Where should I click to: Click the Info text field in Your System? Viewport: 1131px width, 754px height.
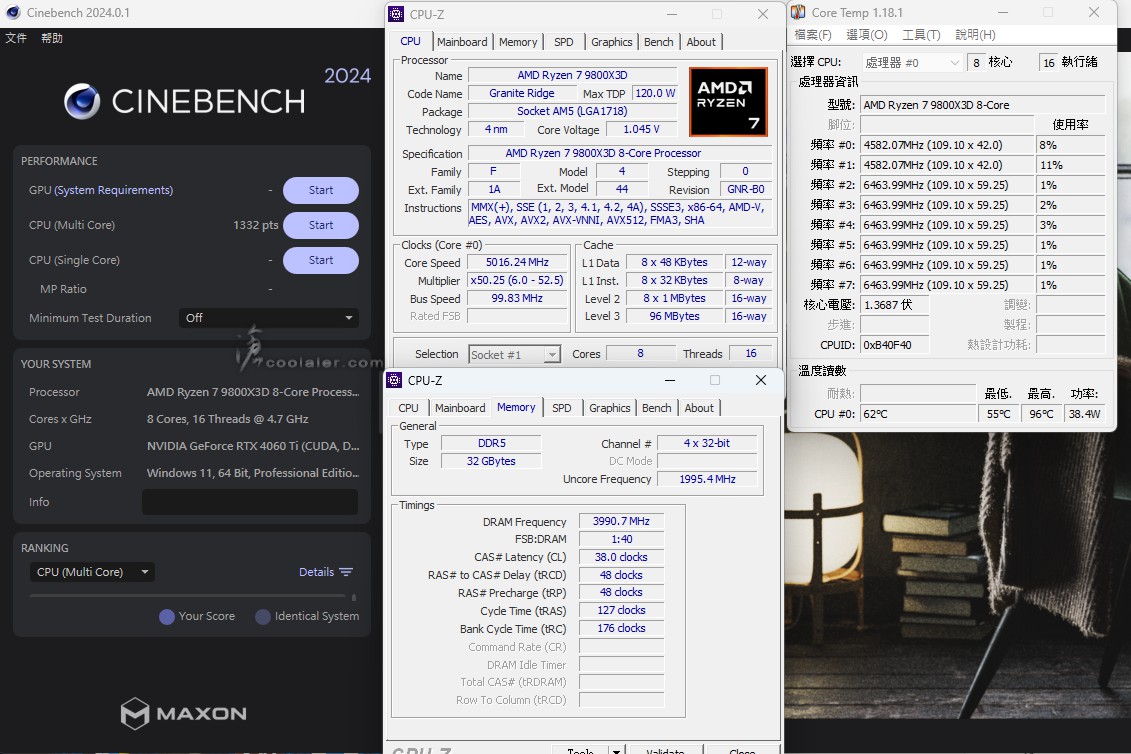(x=249, y=502)
